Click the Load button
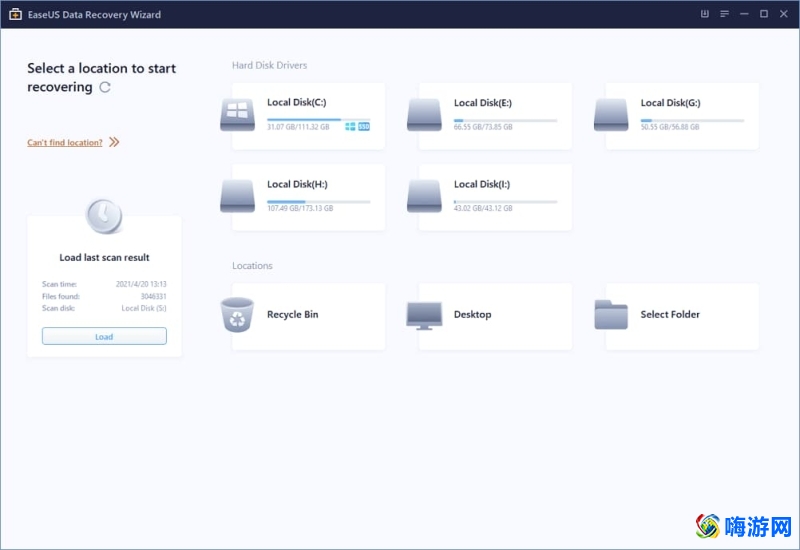Screen dimensions: 800x550 104,336
